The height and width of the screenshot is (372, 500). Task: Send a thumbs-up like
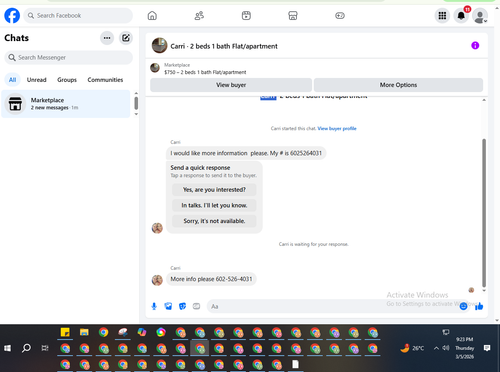[x=479, y=306]
